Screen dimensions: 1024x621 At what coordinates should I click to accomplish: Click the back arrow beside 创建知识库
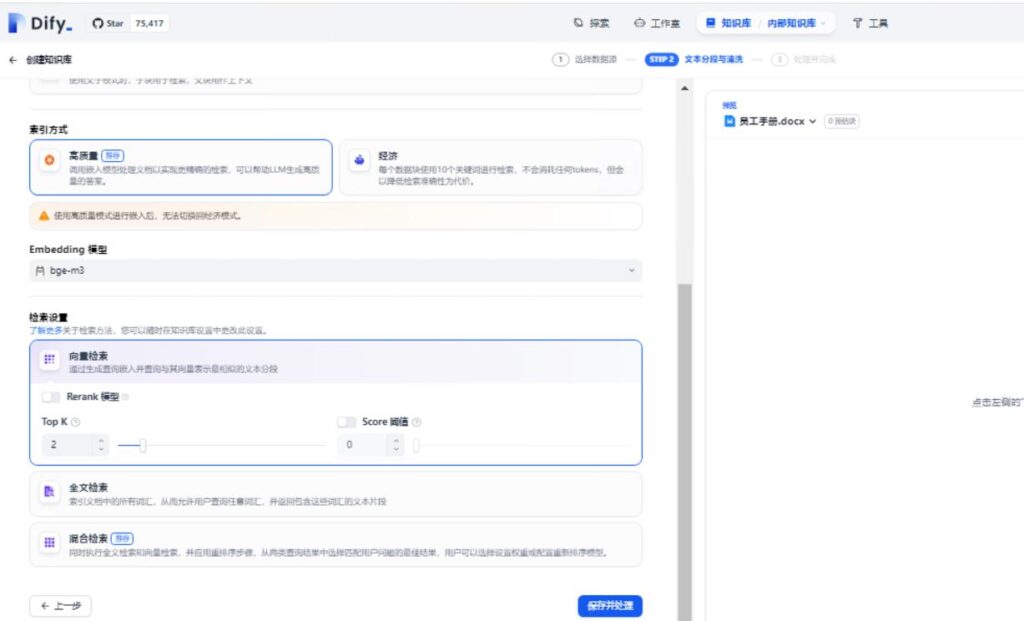click(x=13, y=60)
